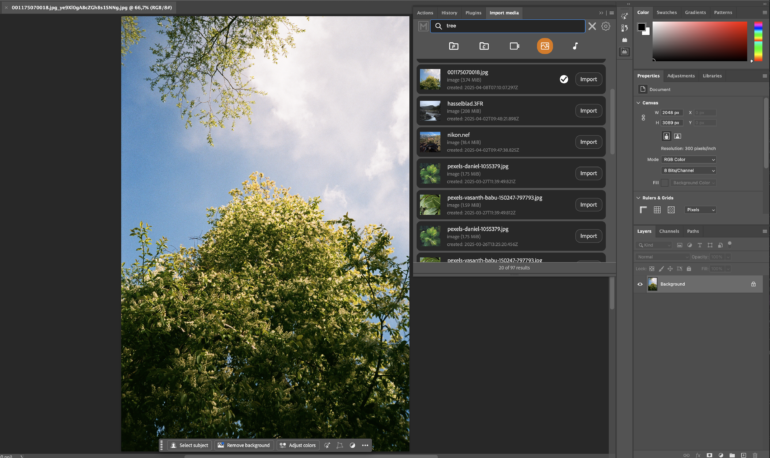Switch to the Swatches tab
The height and width of the screenshot is (458, 770).
coord(666,12)
